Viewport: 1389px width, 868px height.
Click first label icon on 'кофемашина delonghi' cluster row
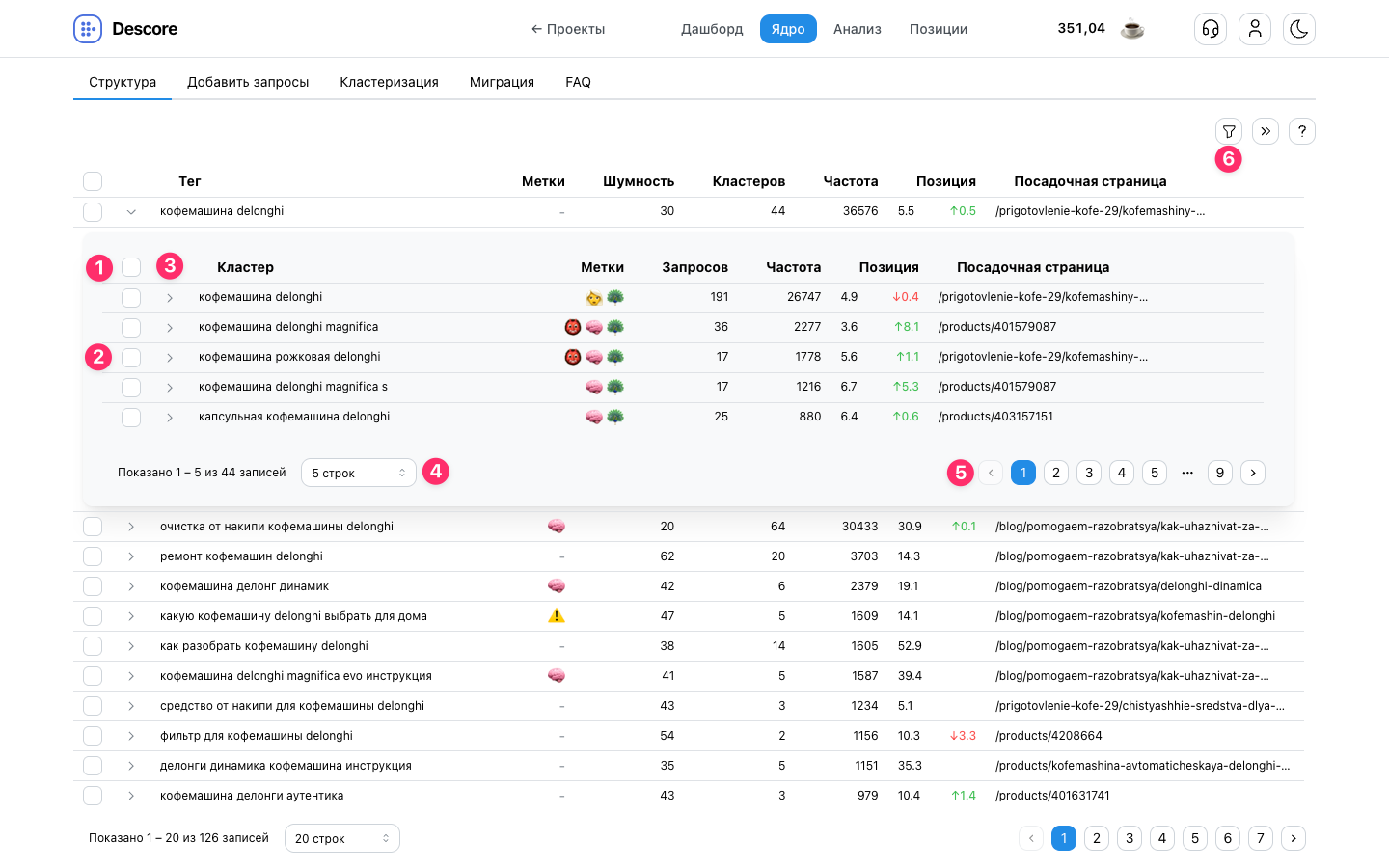[594, 297]
